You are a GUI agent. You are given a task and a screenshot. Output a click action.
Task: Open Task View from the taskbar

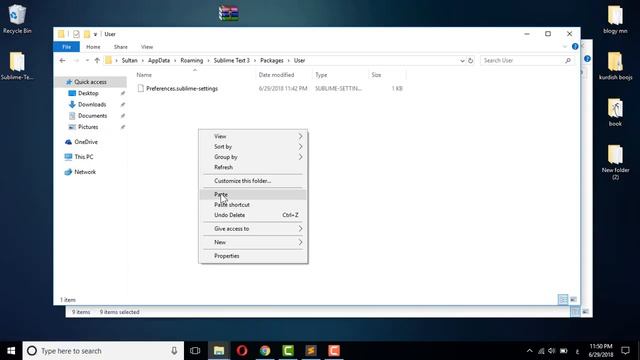pyautogui.click(x=195, y=351)
